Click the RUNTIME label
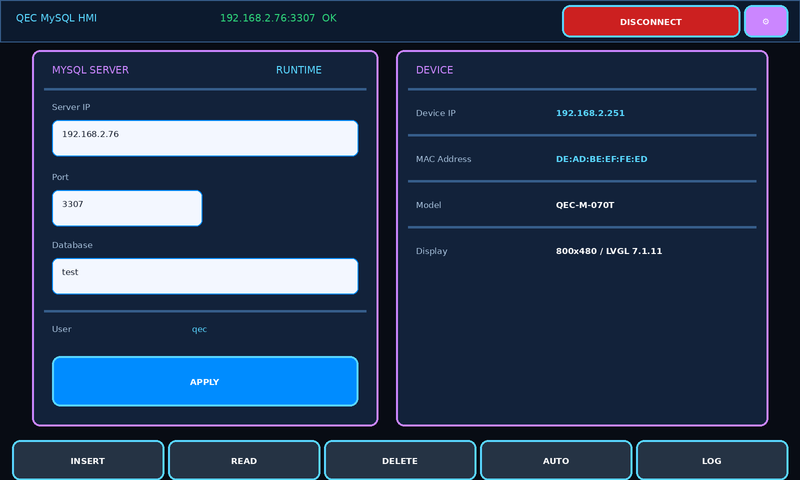800x480 pixels. click(298, 70)
